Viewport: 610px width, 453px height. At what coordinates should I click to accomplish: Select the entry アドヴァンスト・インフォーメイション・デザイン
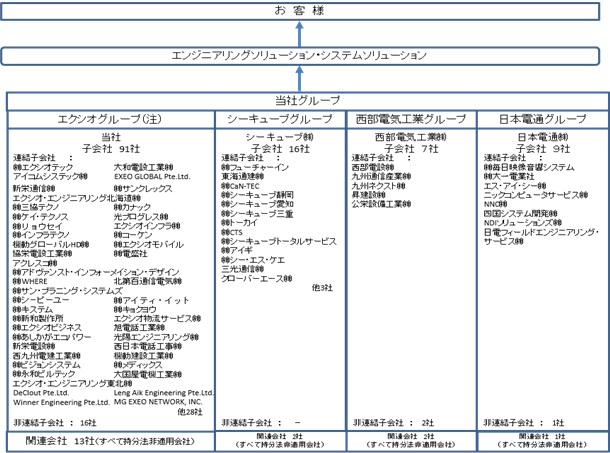(96, 272)
